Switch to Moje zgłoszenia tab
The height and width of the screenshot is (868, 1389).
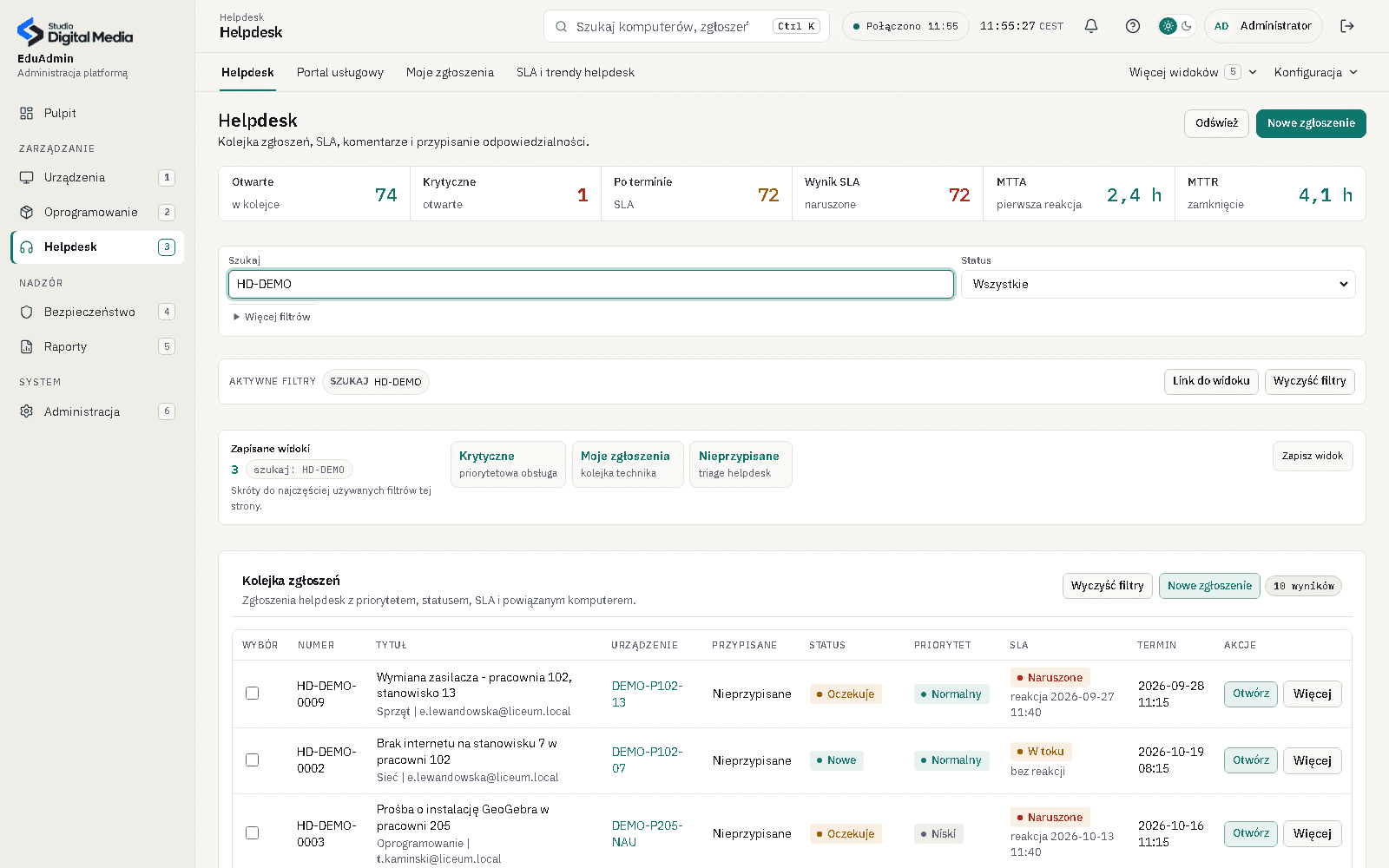coord(450,72)
